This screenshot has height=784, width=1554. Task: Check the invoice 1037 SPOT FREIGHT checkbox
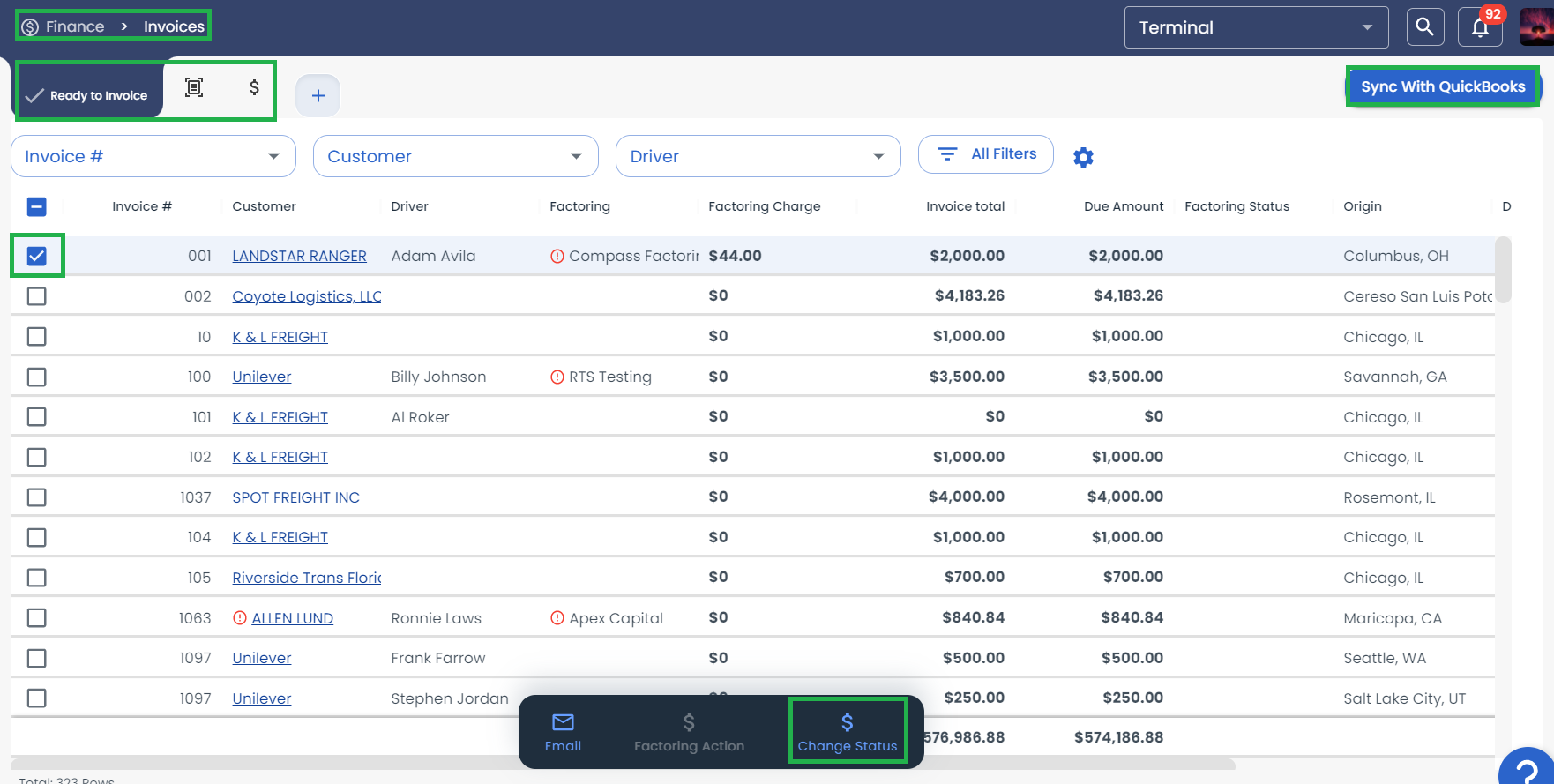pyautogui.click(x=36, y=497)
